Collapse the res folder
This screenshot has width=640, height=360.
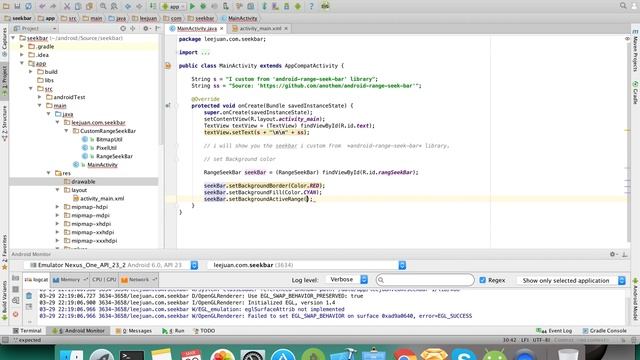(49, 173)
